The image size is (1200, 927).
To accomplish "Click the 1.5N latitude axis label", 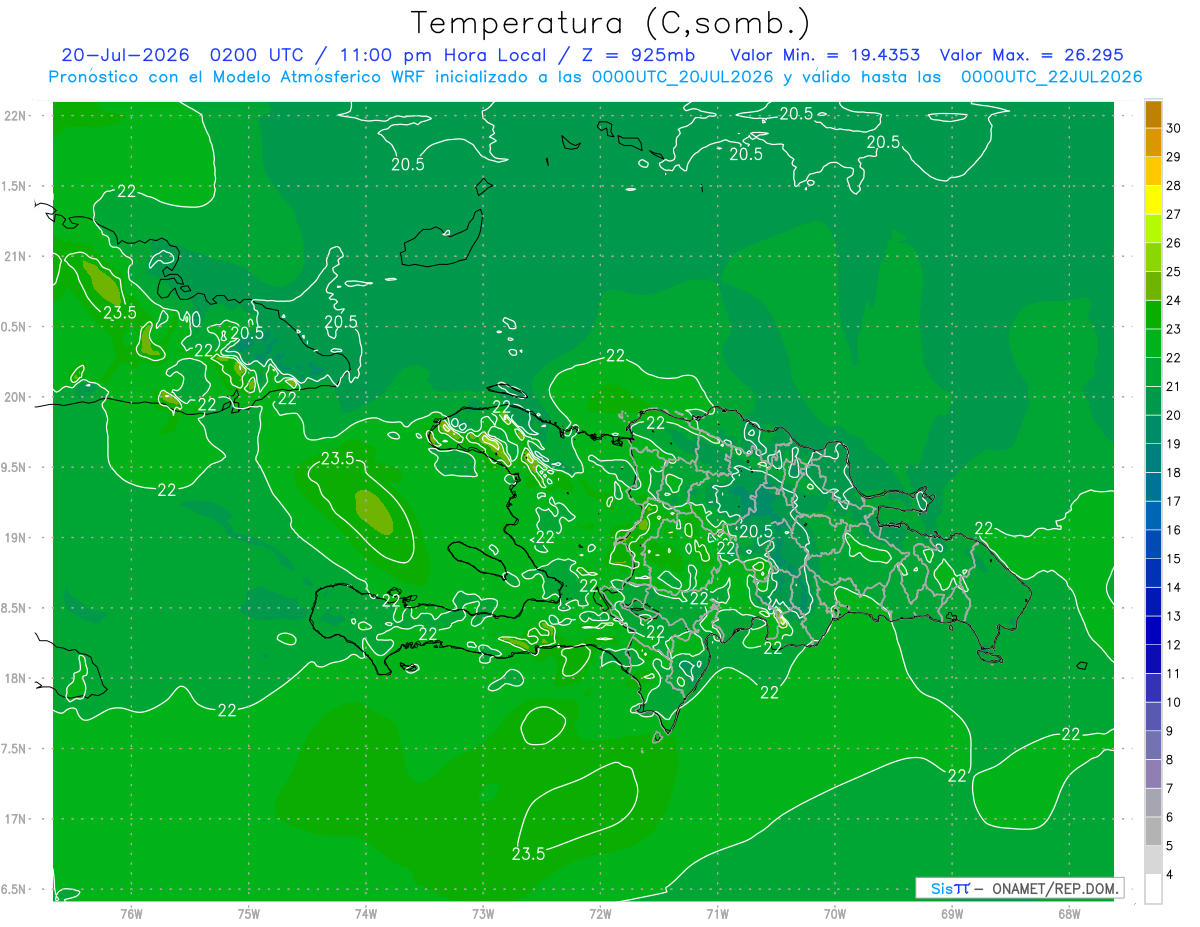I will 15,186.
